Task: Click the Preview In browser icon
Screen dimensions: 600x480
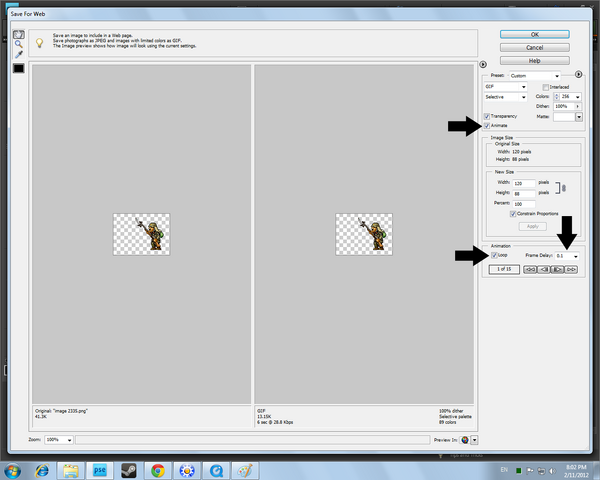Action: tap(465, 440)
